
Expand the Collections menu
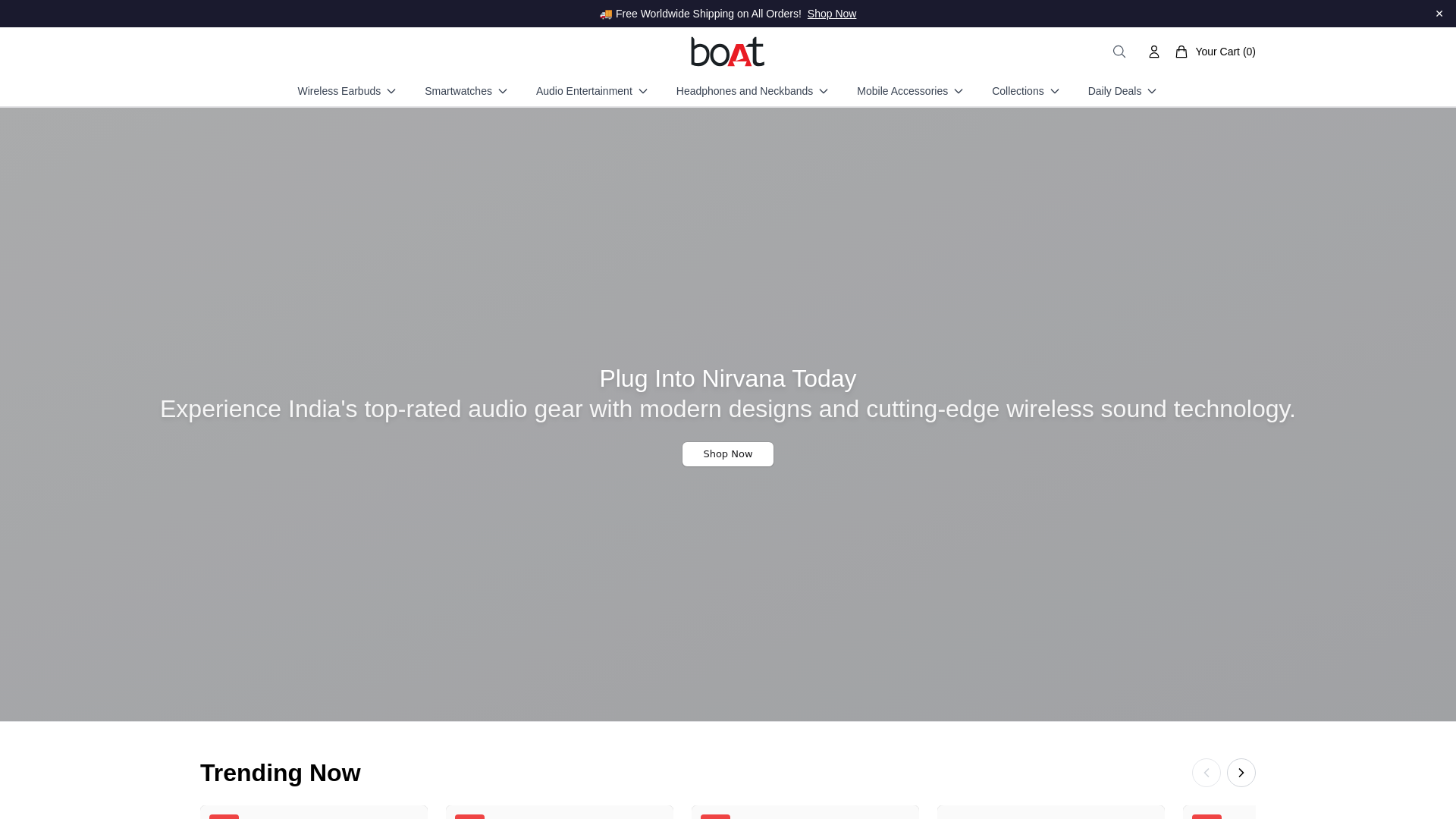pos(1025,91)
